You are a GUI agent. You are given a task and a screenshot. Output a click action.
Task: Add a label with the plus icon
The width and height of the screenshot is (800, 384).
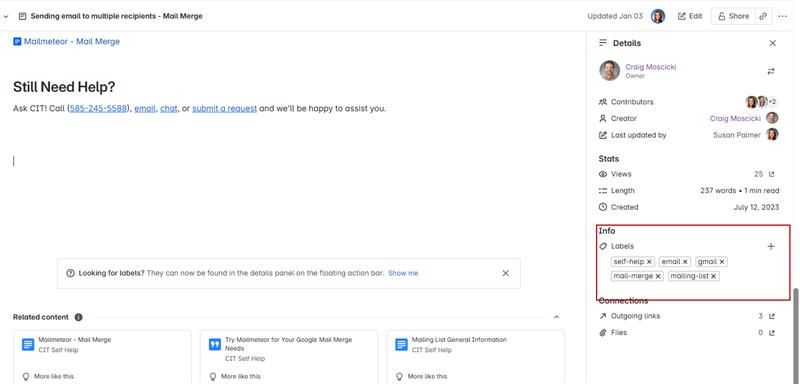pyautogui.click(x=771, y=246)
